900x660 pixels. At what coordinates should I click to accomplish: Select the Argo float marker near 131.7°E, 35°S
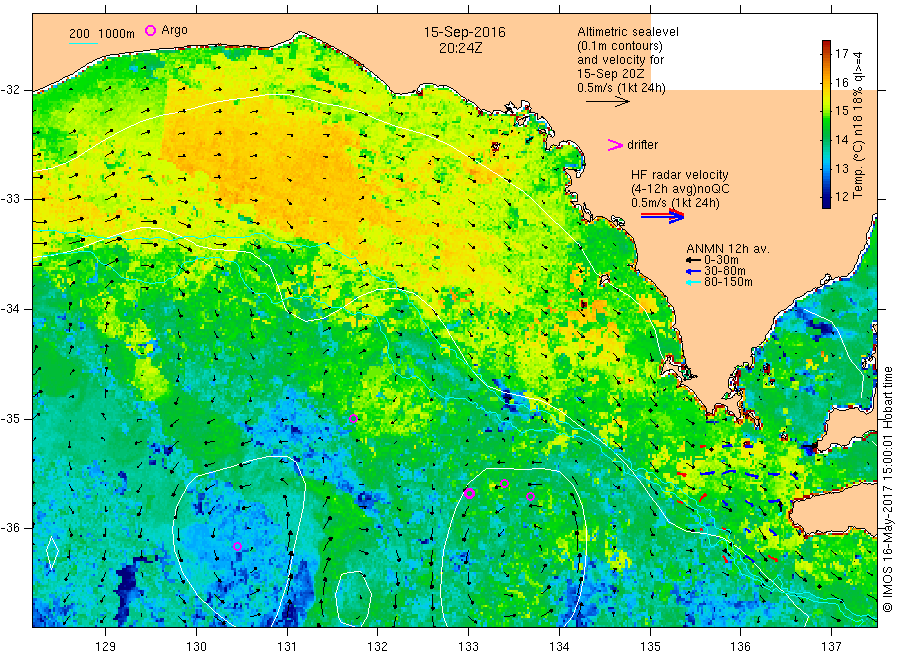point(353,418)
